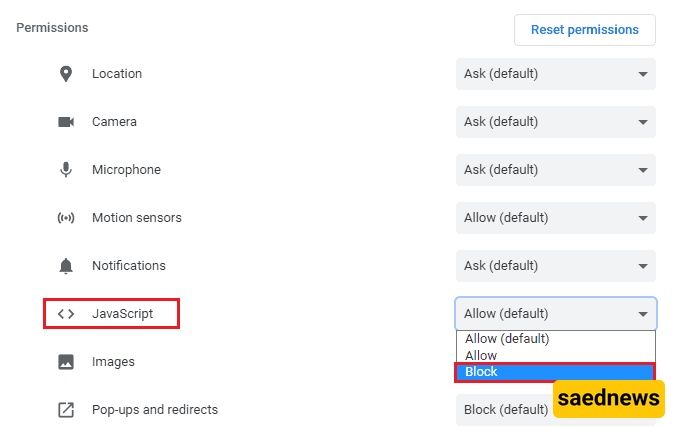The height and width of the screenshot is (427, 674).
Task: Click the Notifications bell icon
Action: tap(66, 266)
